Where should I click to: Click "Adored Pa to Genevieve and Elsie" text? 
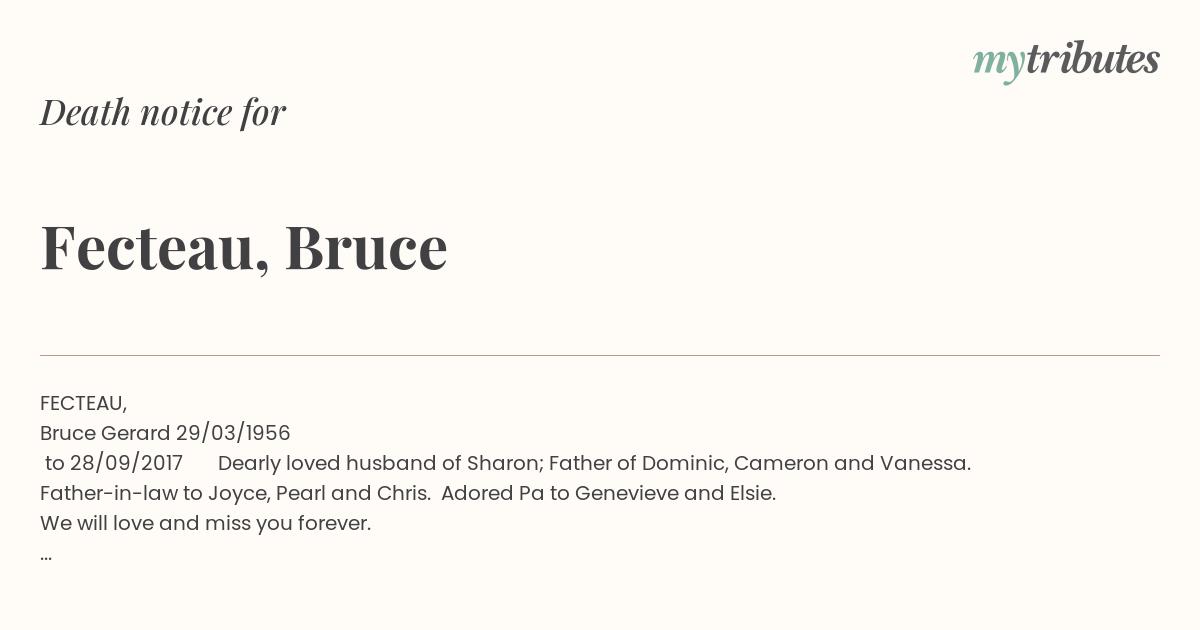(x=608, y=494)
